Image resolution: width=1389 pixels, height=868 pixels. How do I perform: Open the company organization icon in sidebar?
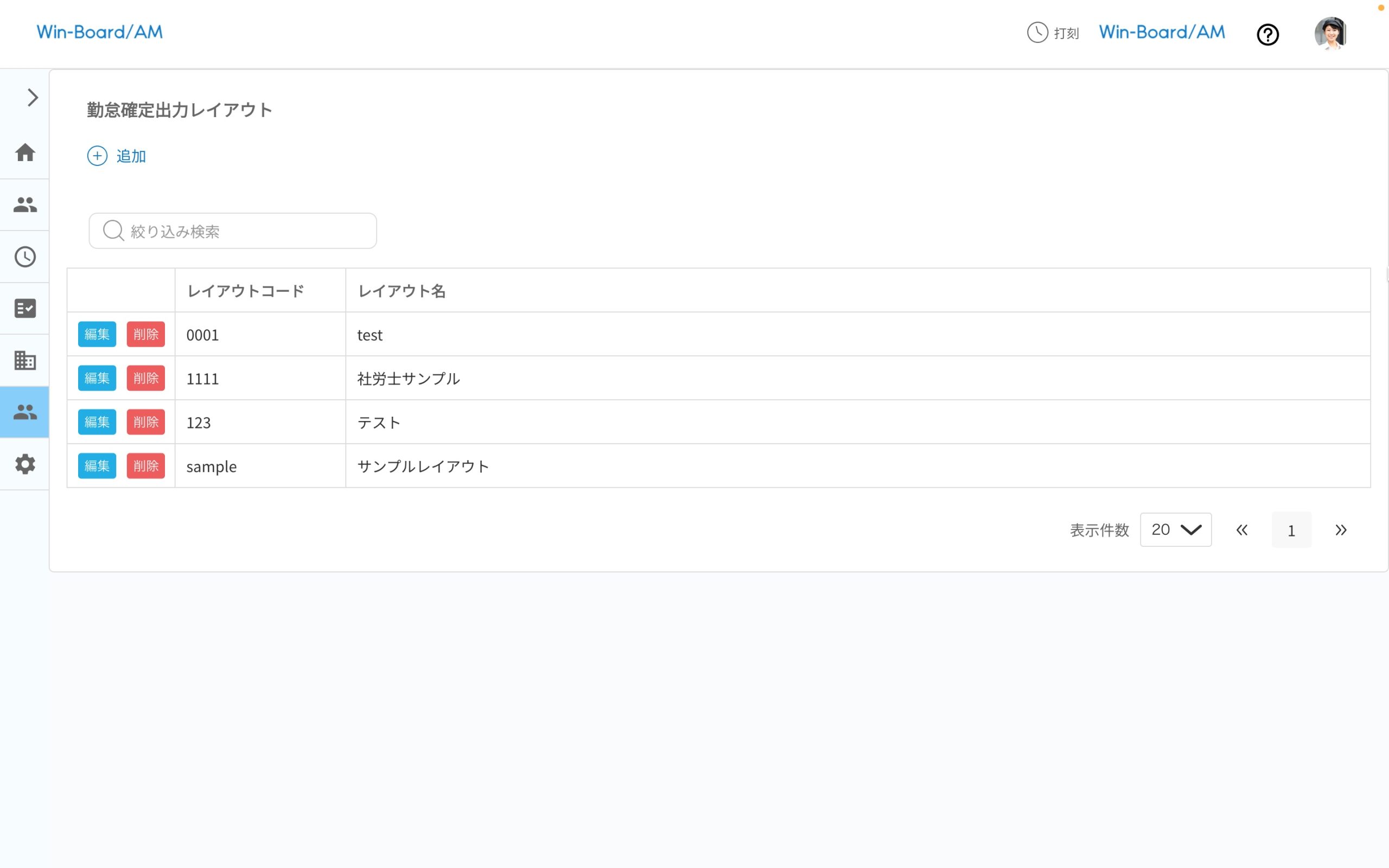24,360
